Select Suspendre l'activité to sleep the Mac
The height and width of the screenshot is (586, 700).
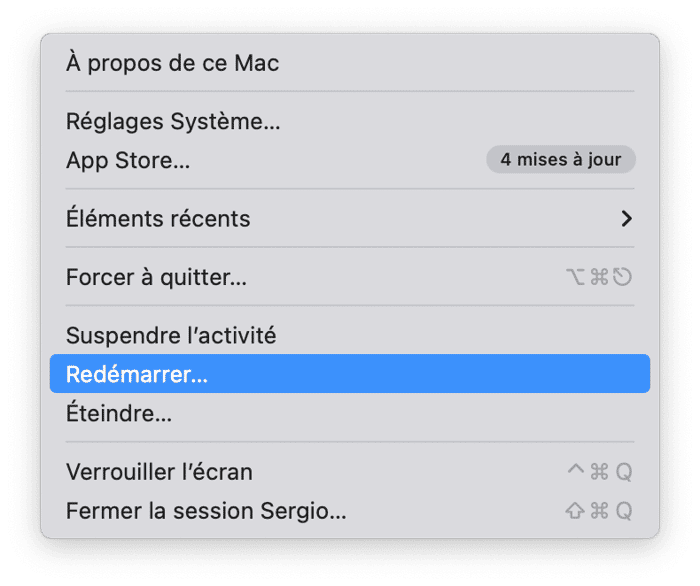point(171,335)
